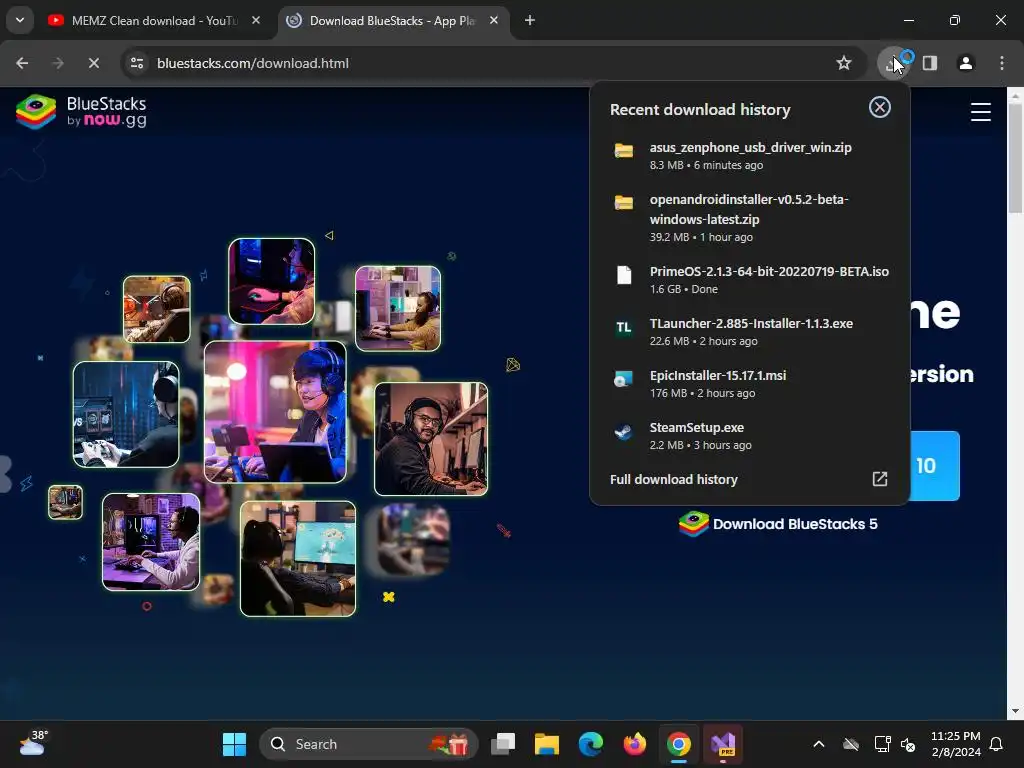Launch Microsoft Edge from taskbar
Image resolution: width=1024 pixels, height=768 pixels.
click(x=590, y=744)
